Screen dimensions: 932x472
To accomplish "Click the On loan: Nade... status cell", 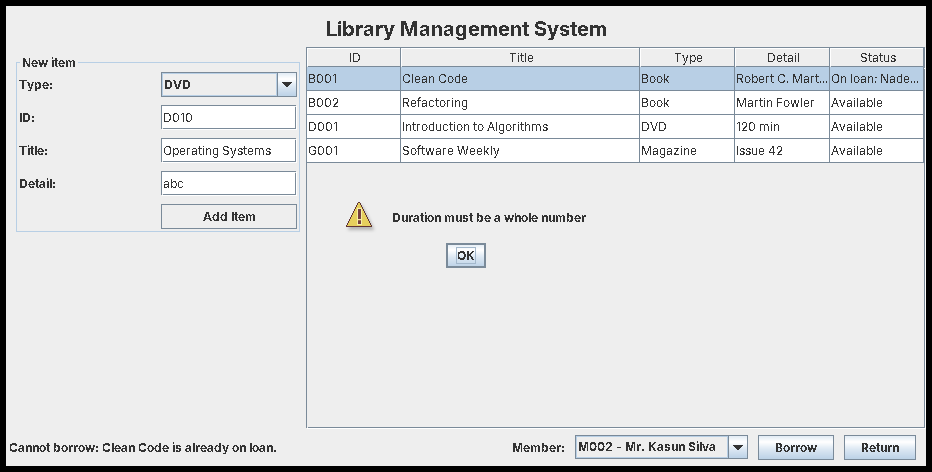I will [877, 78].
